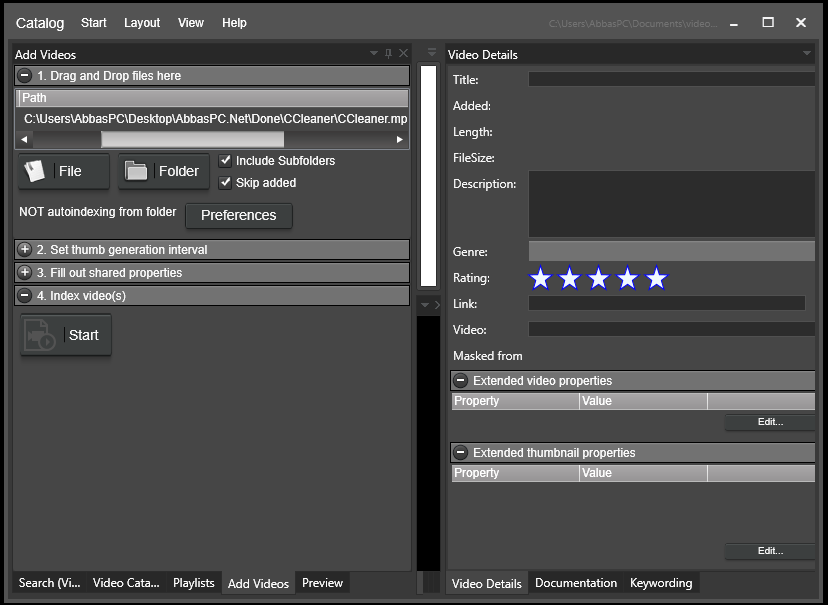Viewport: 828px width, 605px height.
Task: Select the CCleaner.mp path row
Action: tap(212, 119)
